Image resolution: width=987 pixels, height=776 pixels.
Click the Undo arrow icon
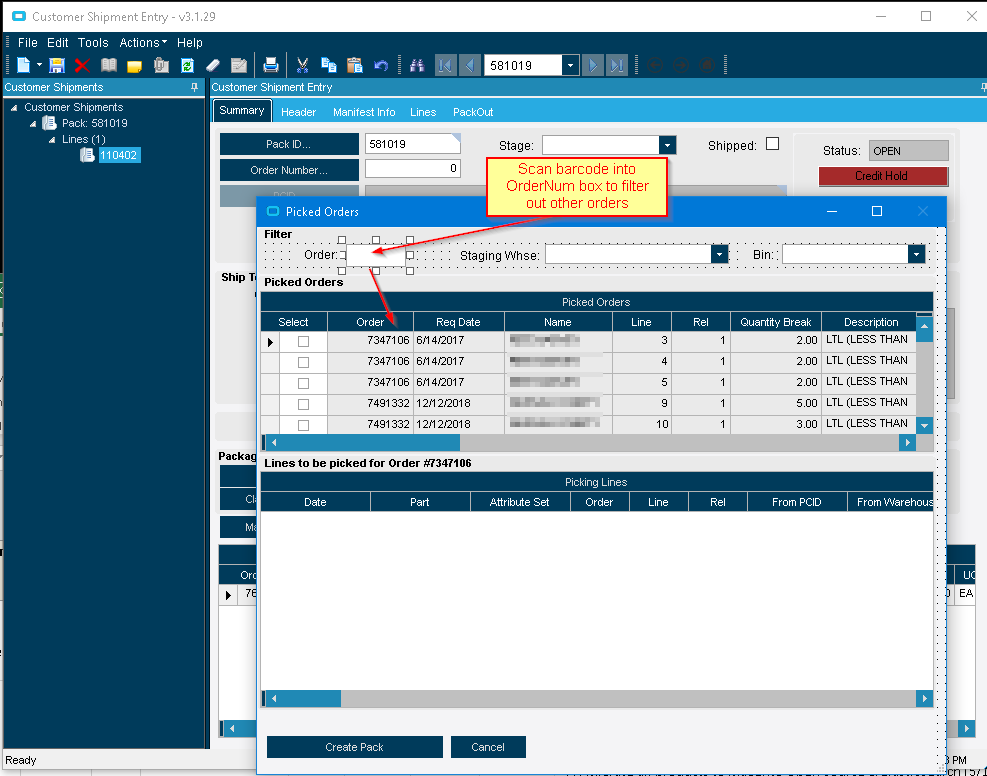coord(381,65)
